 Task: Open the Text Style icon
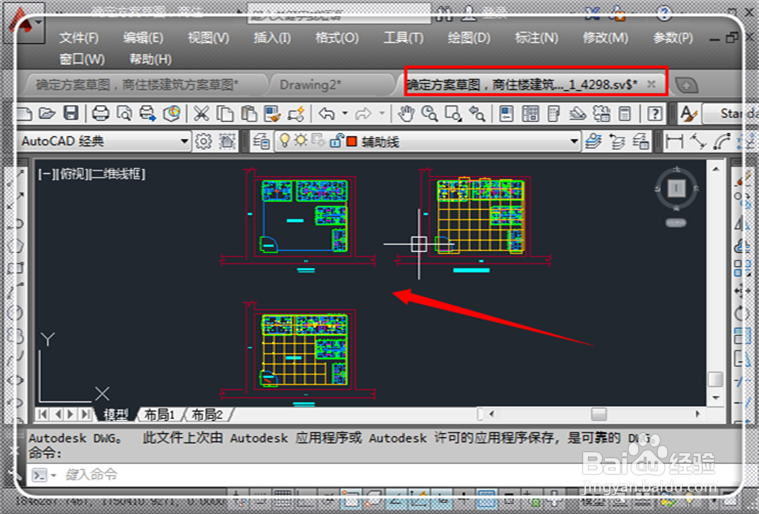point(688,114)
